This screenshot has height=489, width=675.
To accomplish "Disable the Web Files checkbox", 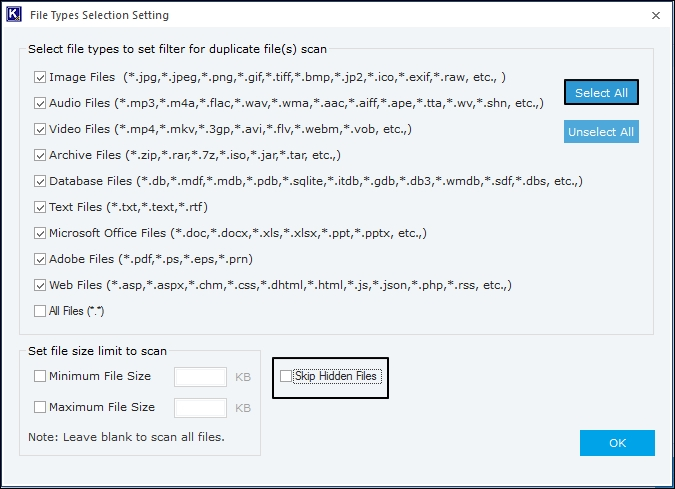I will tap(40, 285).
